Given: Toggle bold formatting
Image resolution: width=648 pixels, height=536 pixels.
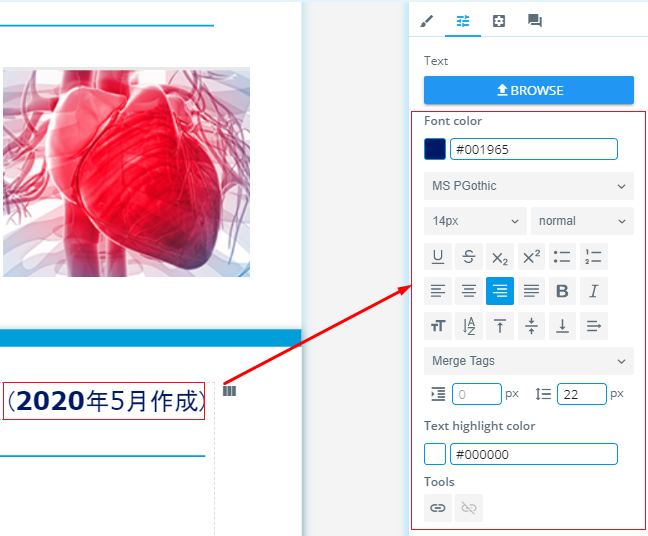Looking at the screenshot, I should (x=562, y=291).
